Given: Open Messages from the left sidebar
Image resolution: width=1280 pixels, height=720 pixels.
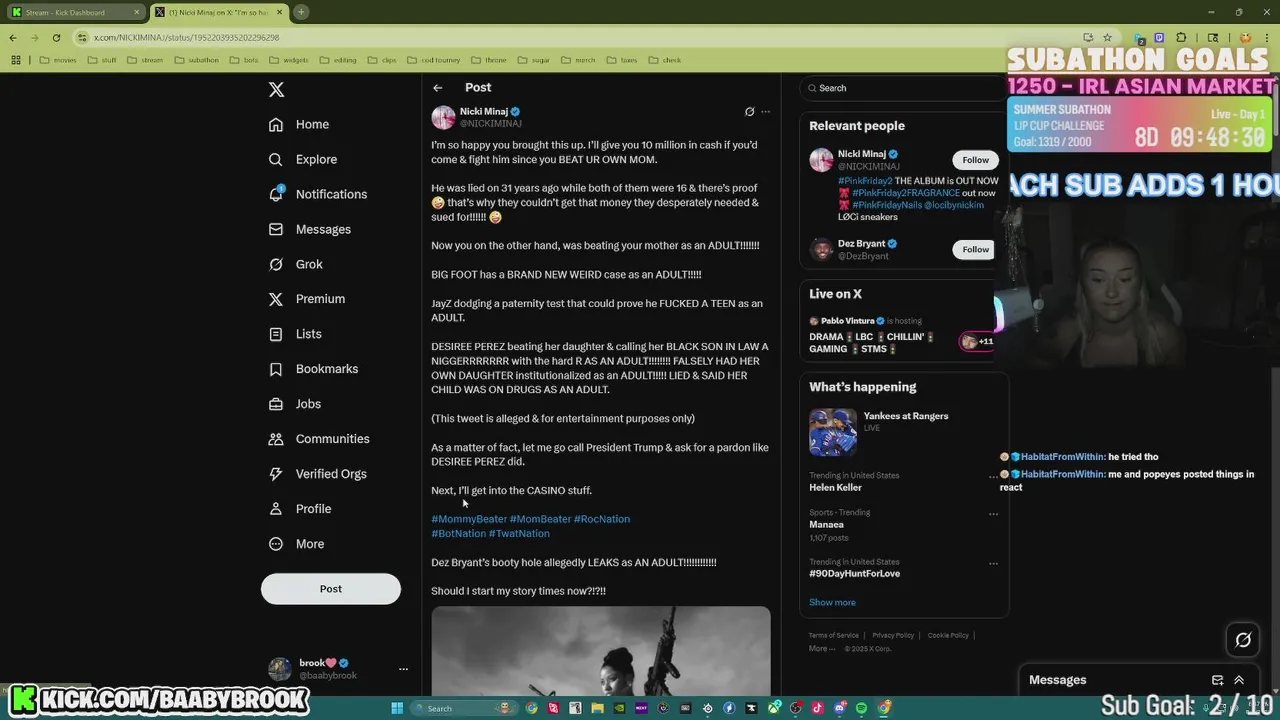Looking at the screenshot, I should click(310, 229).
